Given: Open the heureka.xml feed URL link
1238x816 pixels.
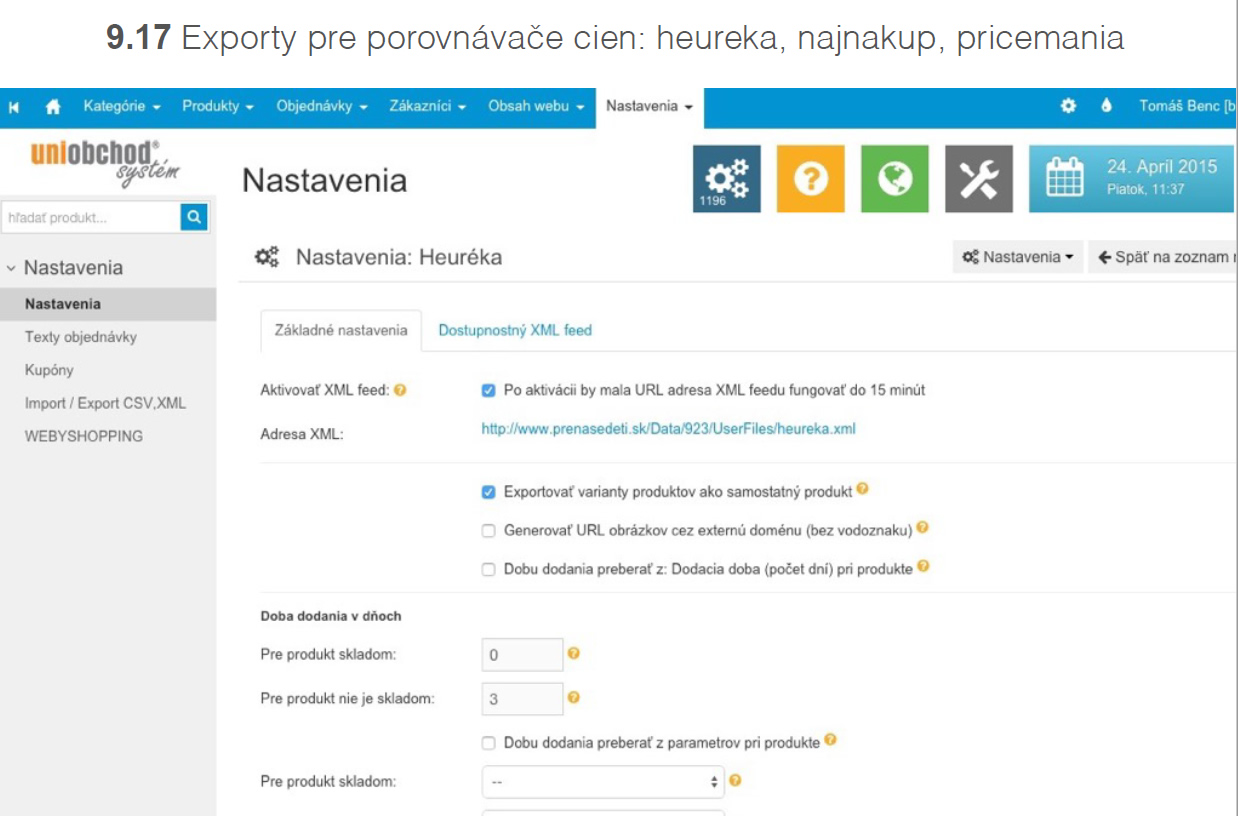Looking at the screenshot, I should click(x=668, y=429).
